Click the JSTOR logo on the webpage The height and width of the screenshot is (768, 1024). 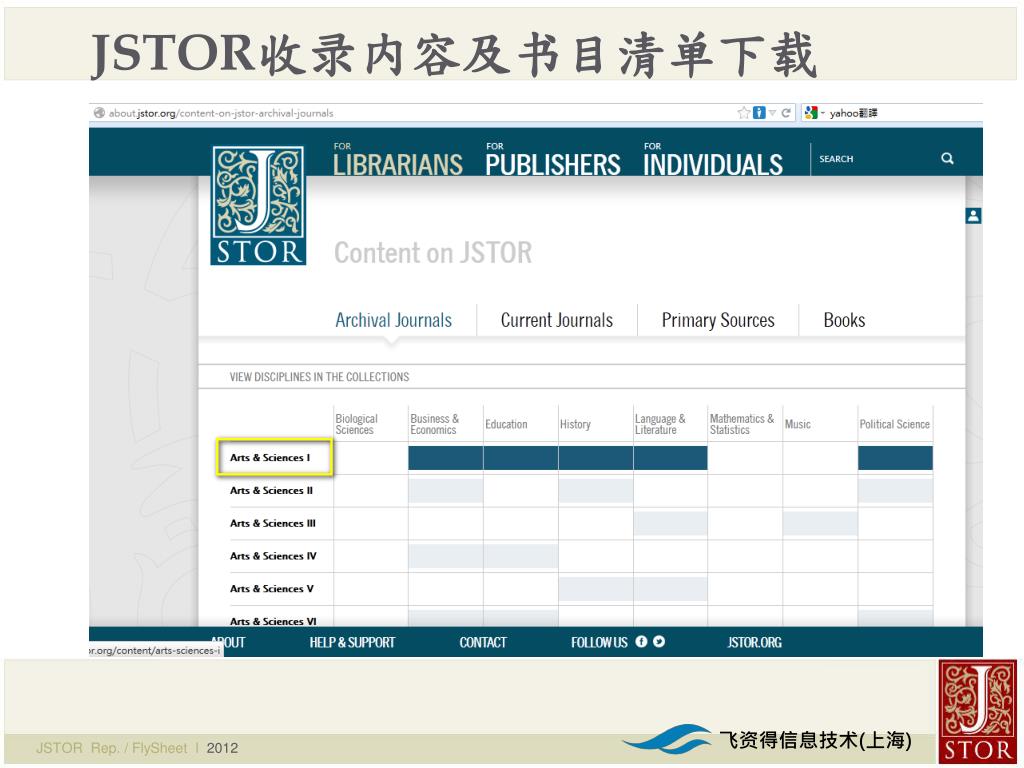pyautogui.click(x=258, y=206)
